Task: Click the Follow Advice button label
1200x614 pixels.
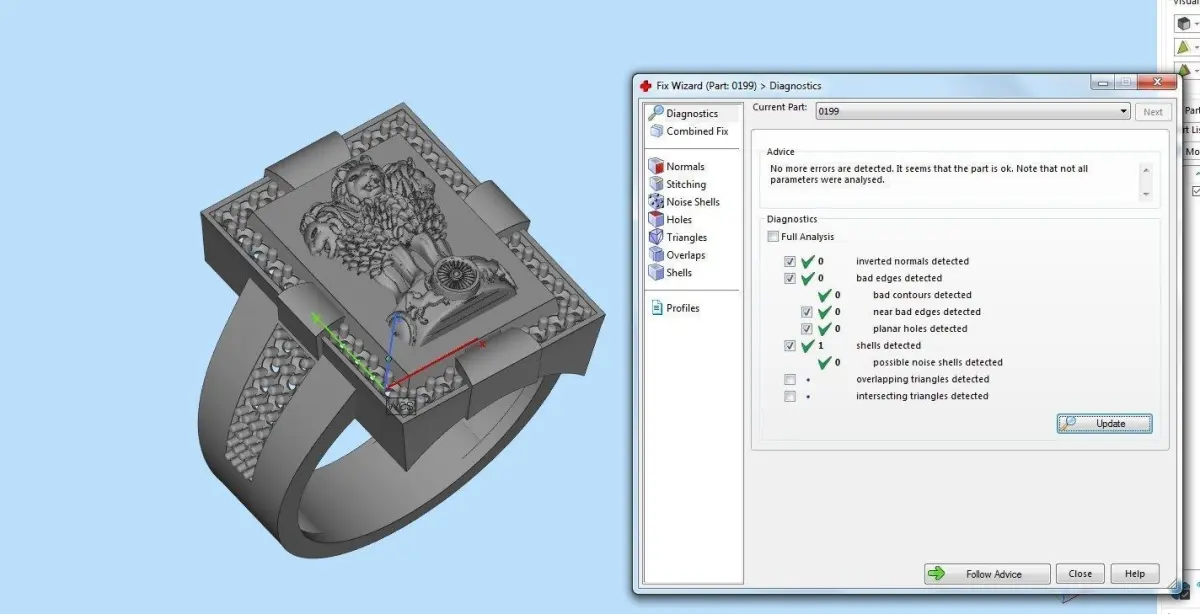Action: (x=994, y=574)
